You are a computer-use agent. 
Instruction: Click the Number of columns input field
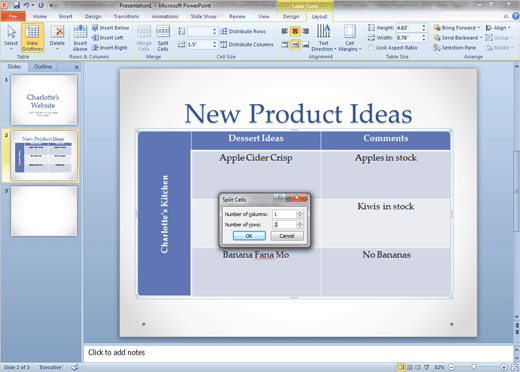(x=284, y=214)
